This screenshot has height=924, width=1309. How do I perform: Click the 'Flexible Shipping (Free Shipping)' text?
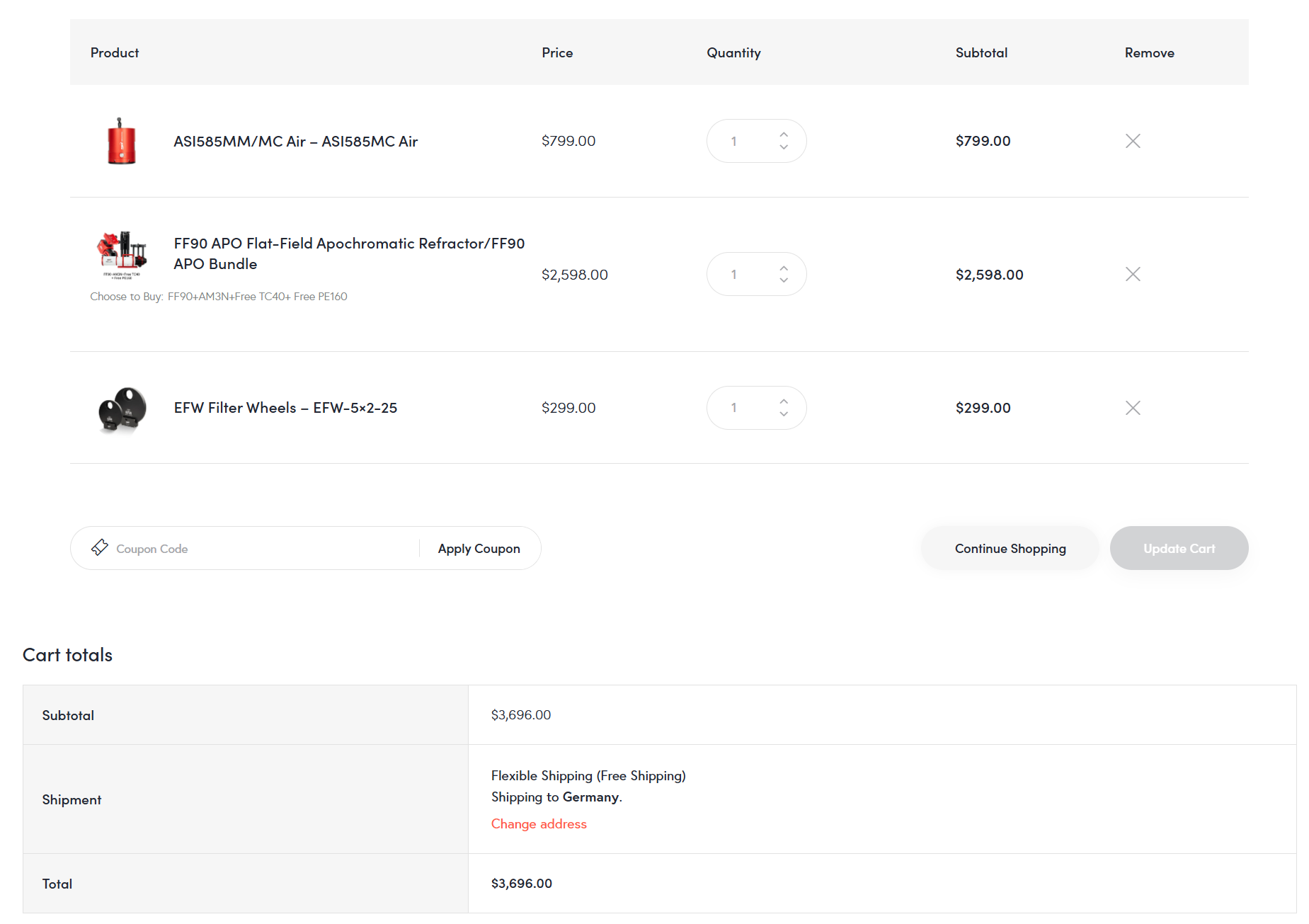[588, 776]
